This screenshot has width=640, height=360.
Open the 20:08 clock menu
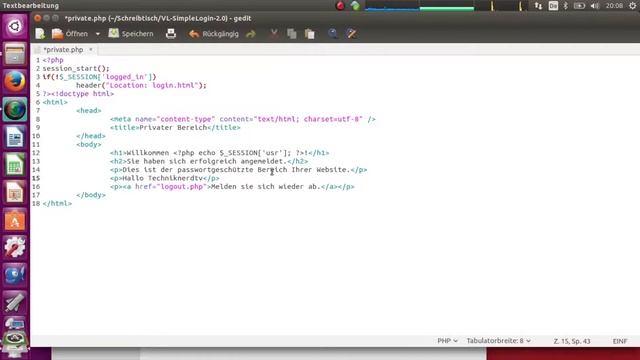tap(614, 6)
